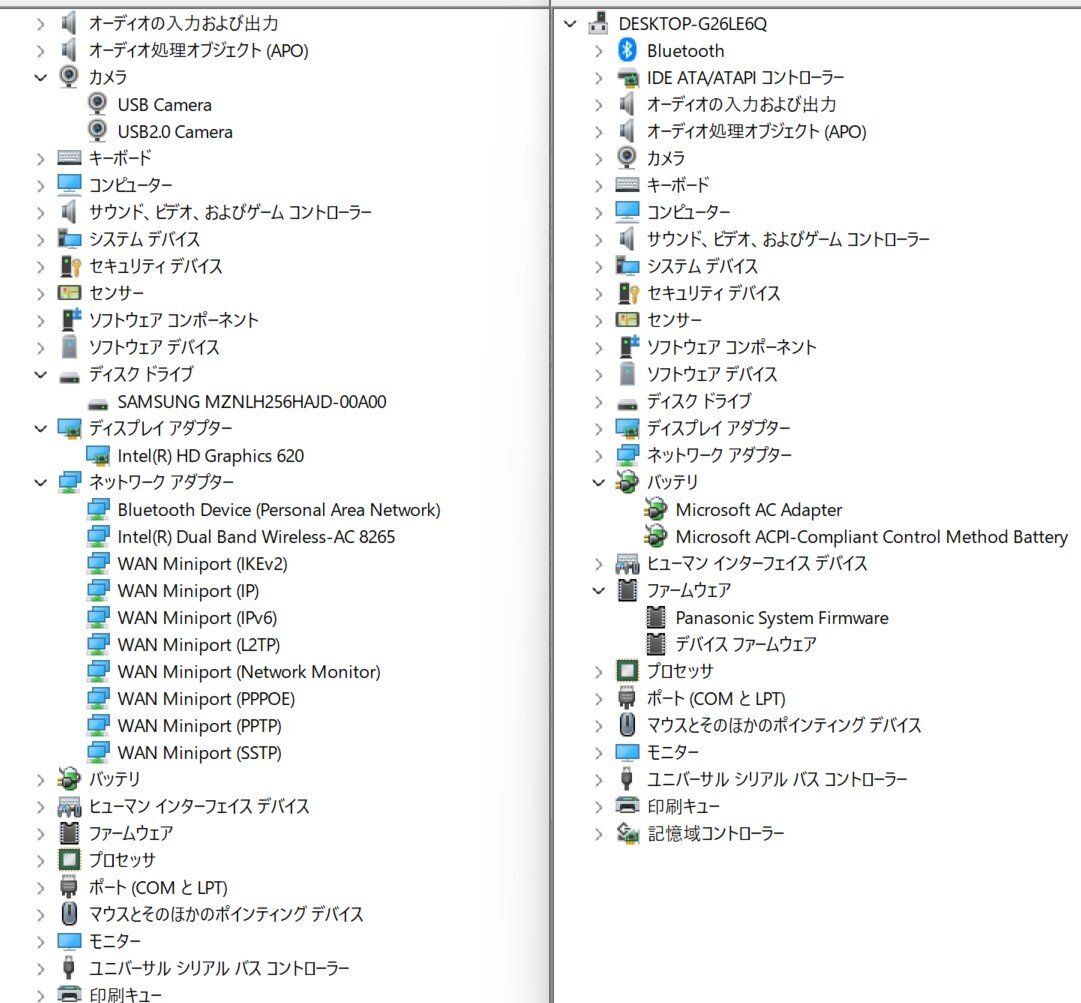Click the 印刷キュー printer icon in right pane

point(627,805)
